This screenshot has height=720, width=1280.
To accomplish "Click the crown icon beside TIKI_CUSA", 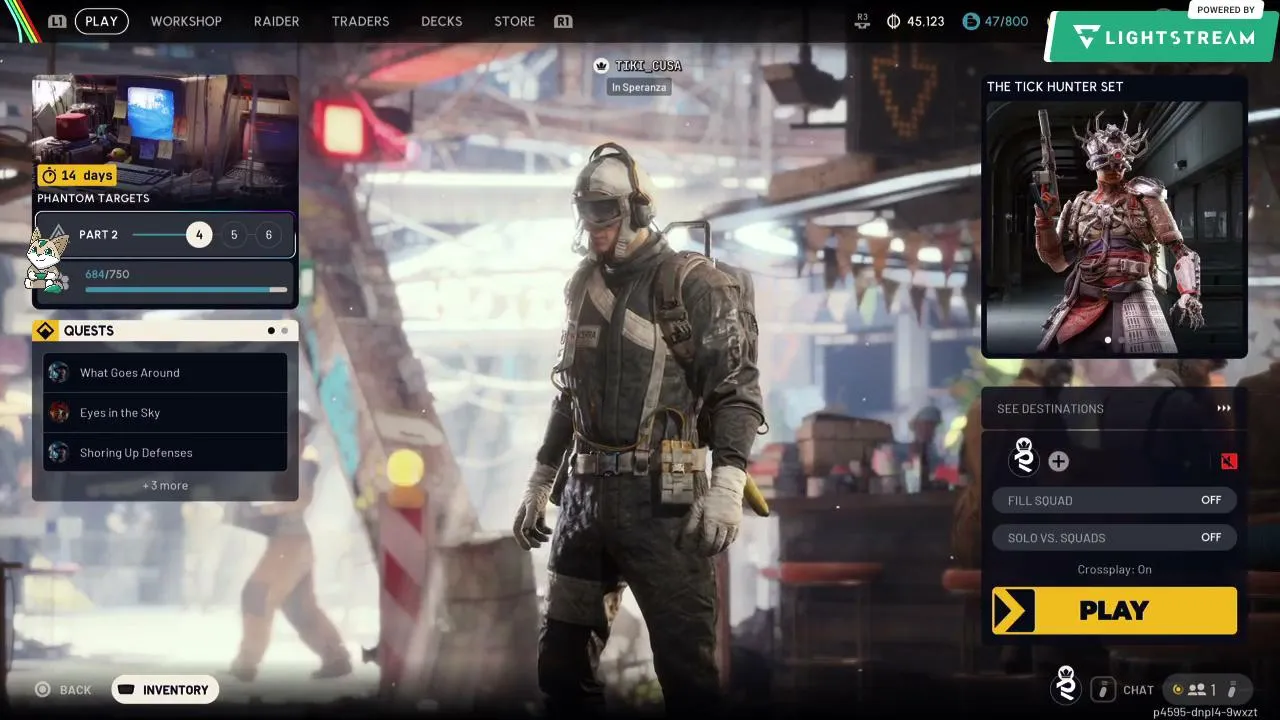I will click(x=601, y=66).
